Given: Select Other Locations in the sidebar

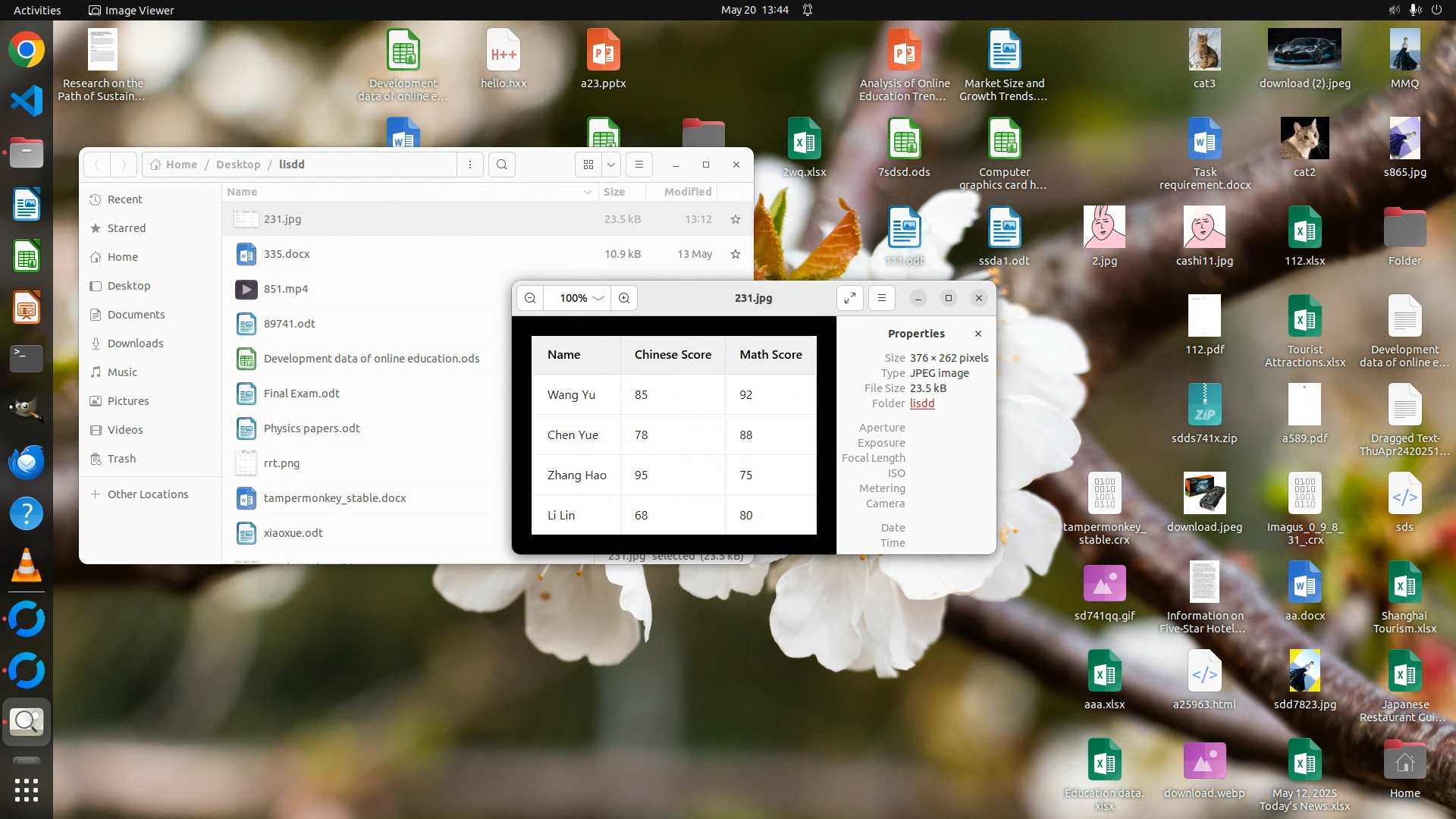Looking at the screenshot, I should click(x=148, y=494).
